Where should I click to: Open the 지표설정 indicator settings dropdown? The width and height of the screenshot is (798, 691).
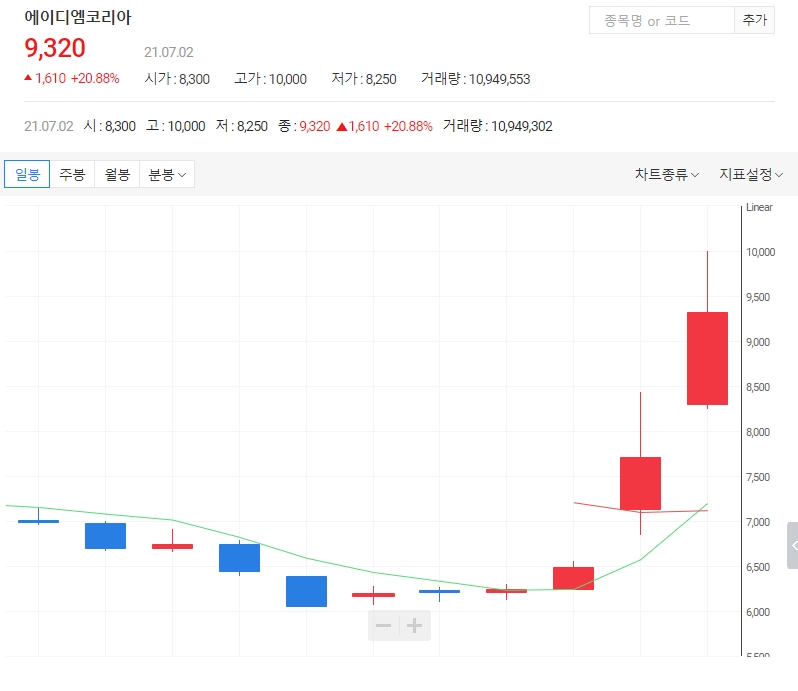[x=751, y=175]
